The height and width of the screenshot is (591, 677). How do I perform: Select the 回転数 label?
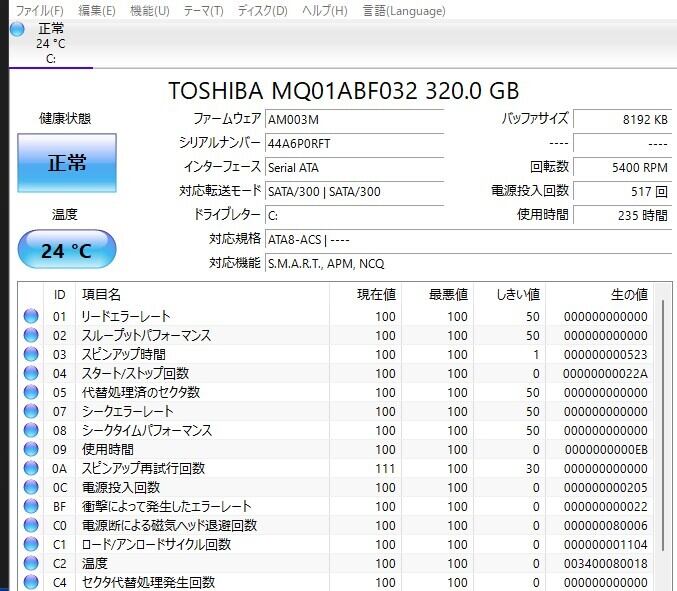point(549,167)
